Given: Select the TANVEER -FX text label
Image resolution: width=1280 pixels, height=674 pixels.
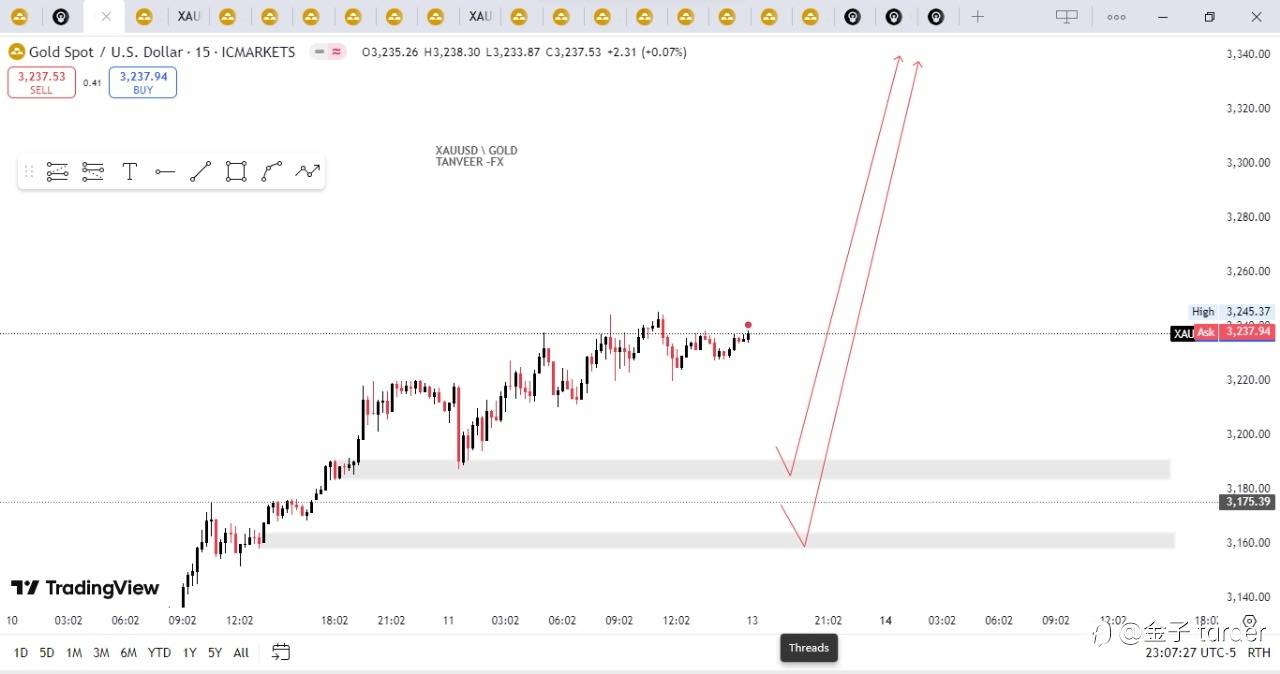Looking at the screenshot, I should (469, 162).
